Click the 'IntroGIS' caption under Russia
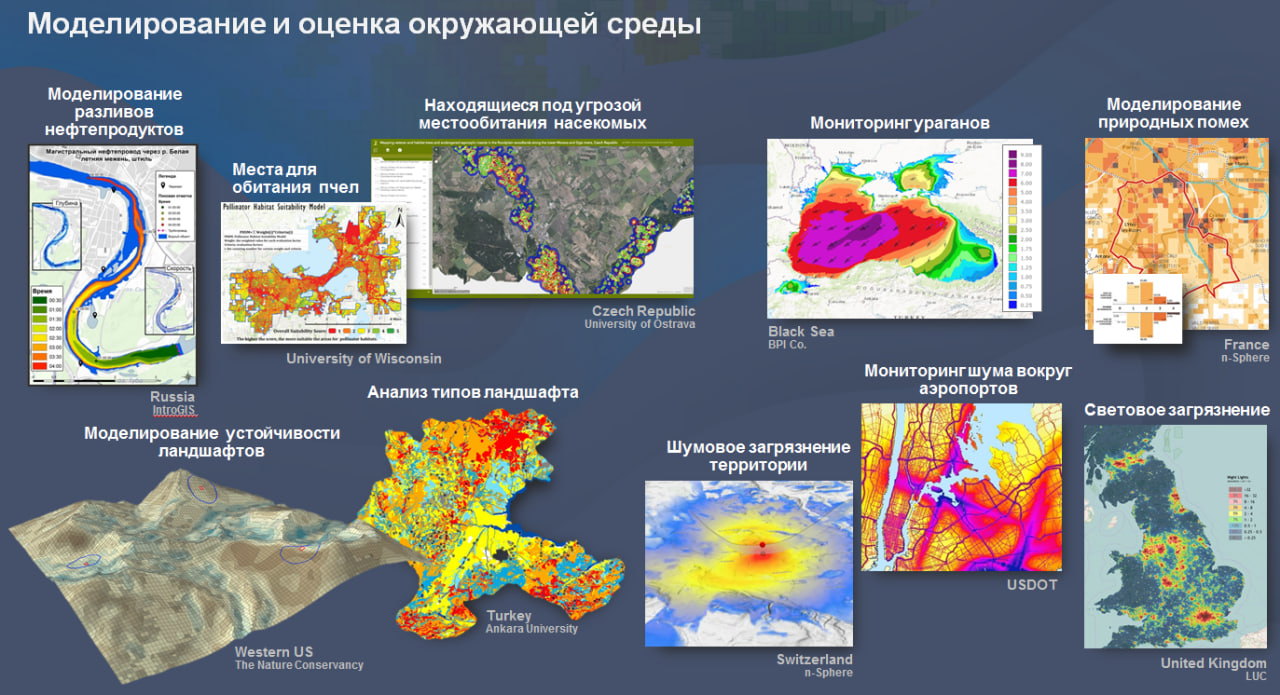Image resolution: width=1280 pixels, height=695 pixels. [x=173, y=410]
